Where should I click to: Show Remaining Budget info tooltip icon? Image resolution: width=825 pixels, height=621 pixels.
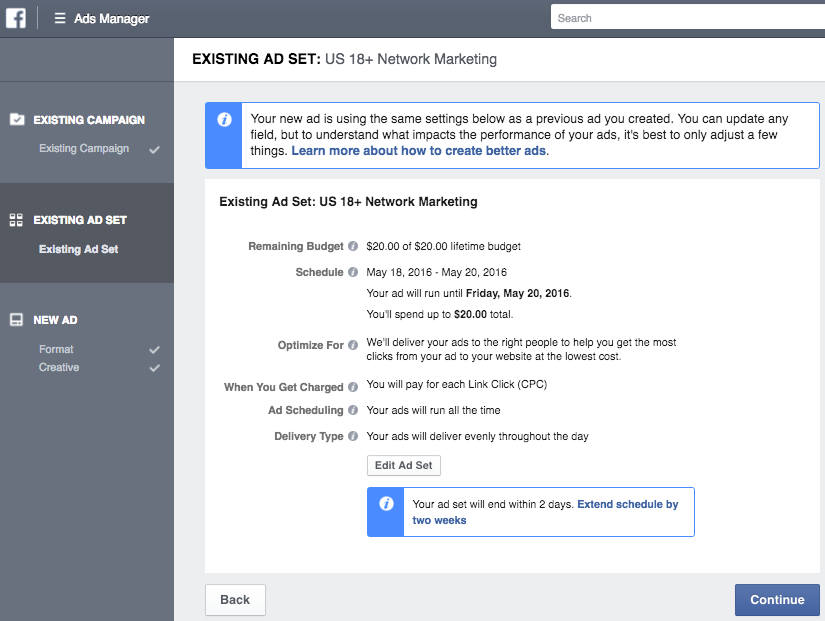point(353,246)
